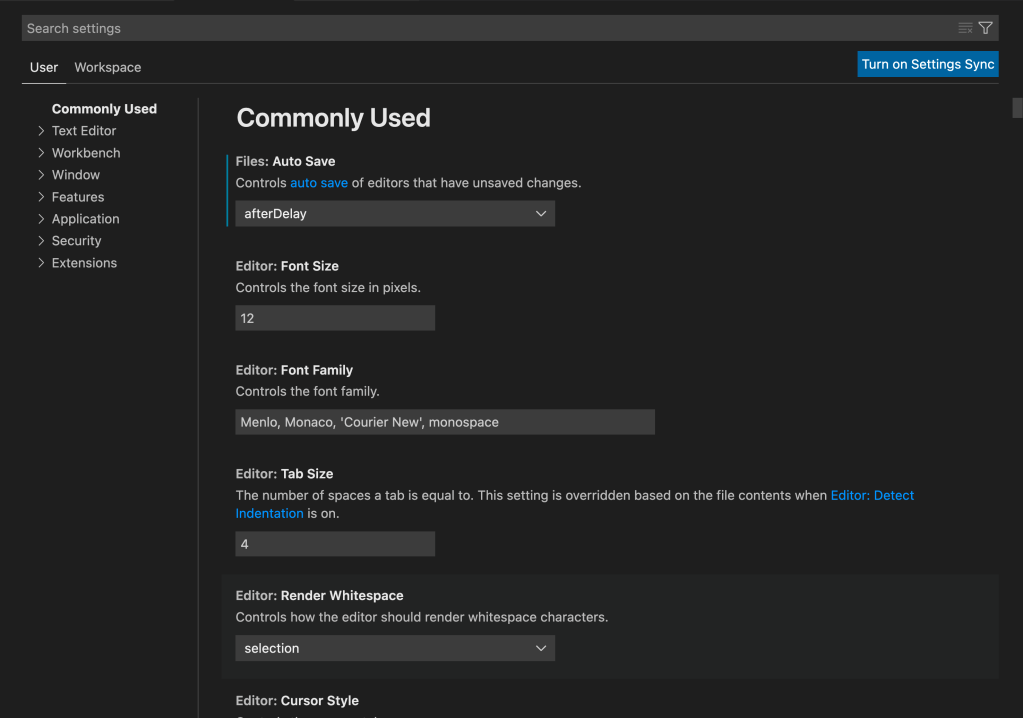Click the Font Size input field
1023x718 pixels.
click(335, 318)
